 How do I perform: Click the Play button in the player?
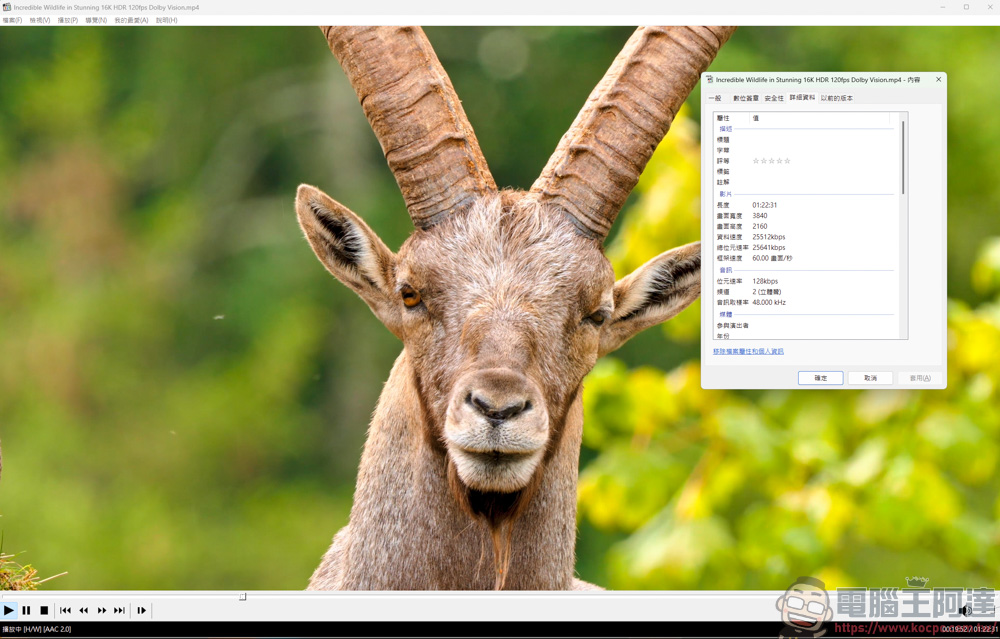coord(9,610)
